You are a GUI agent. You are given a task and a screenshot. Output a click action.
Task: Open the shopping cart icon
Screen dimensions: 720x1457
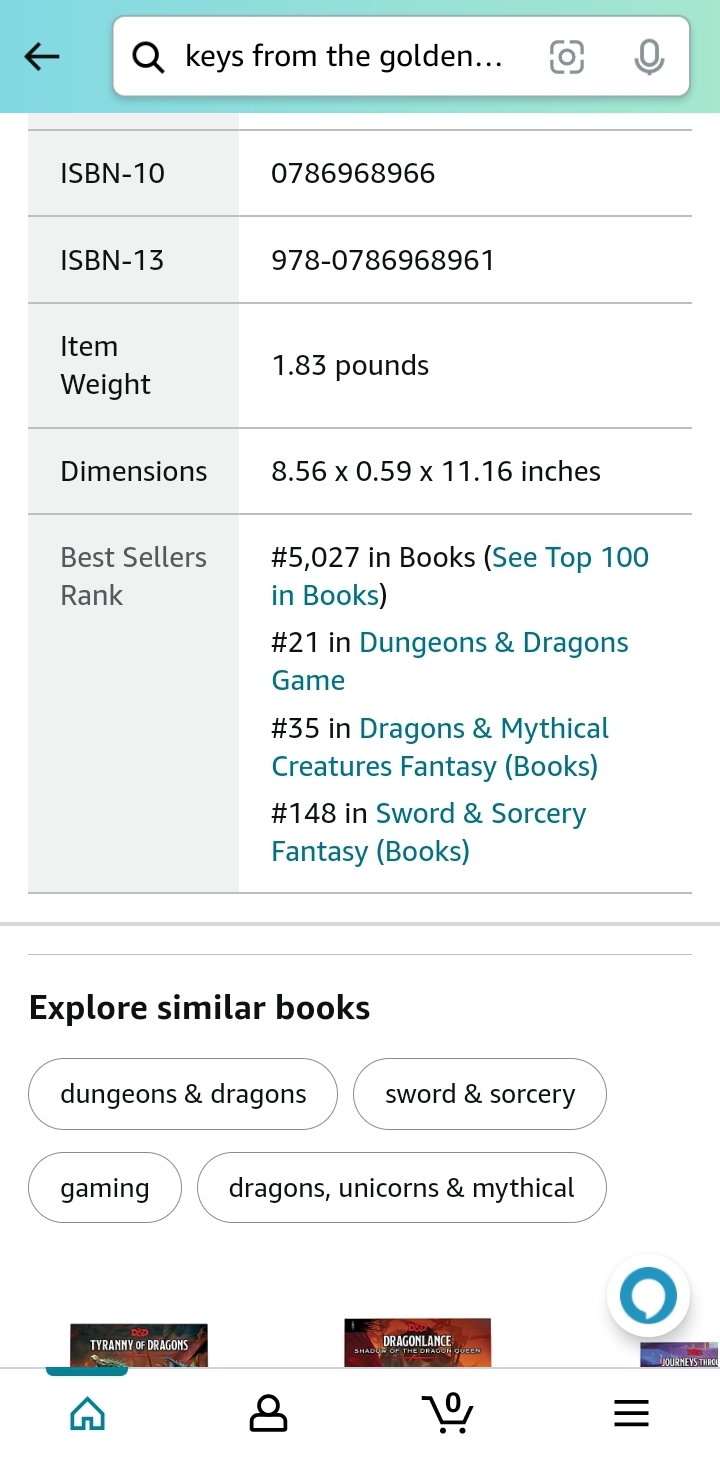click(447, 1412)
